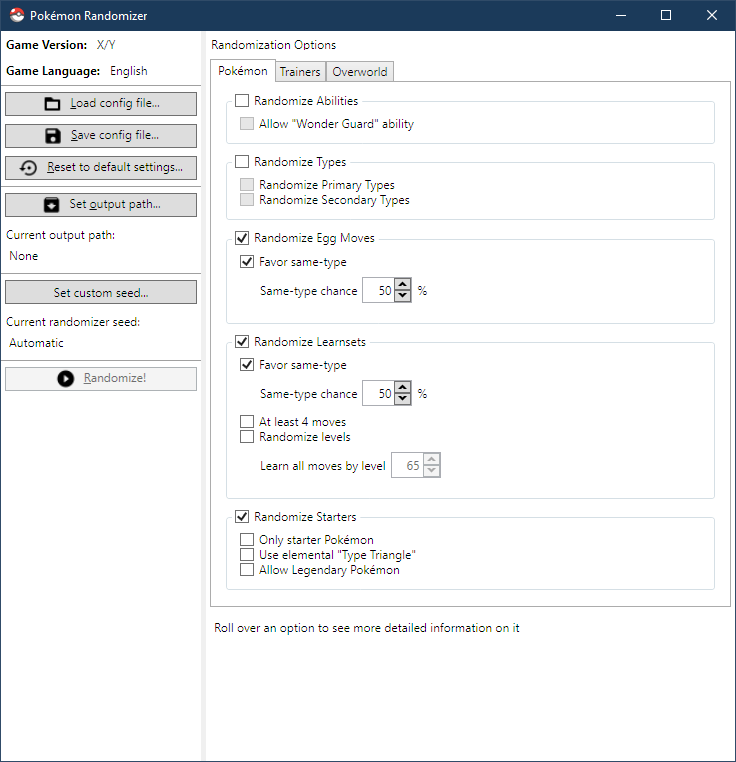This screenshot has width=736, height=762.
Task: Click the floppy disk save icon
Action: point(53,136)
